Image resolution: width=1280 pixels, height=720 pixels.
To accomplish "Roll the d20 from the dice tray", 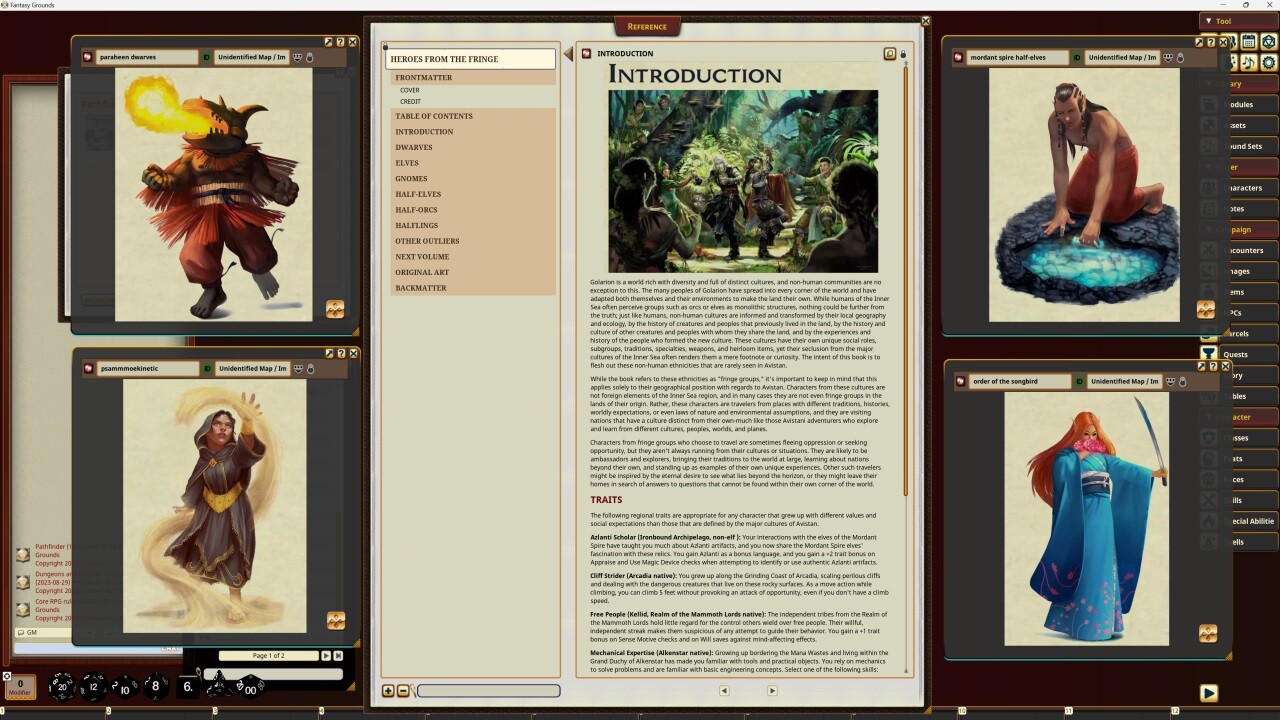I will [61, 687].
